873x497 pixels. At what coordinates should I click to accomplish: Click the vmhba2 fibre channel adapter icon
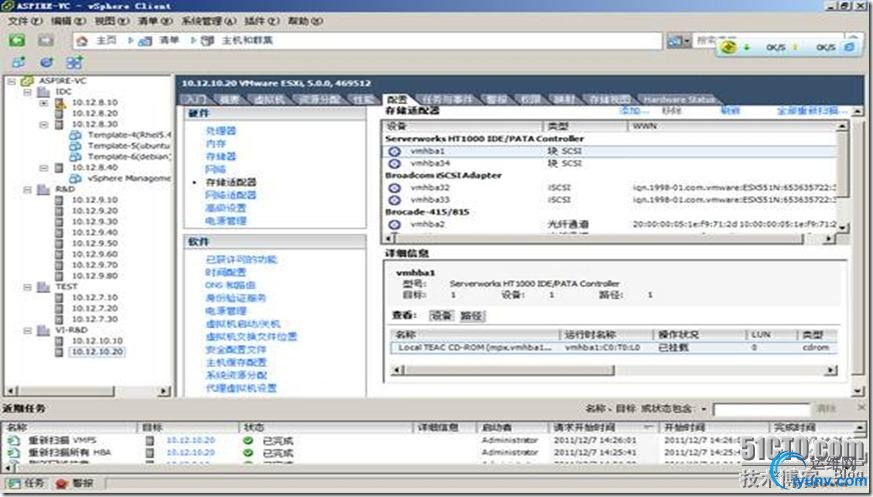tap(395, 225)
